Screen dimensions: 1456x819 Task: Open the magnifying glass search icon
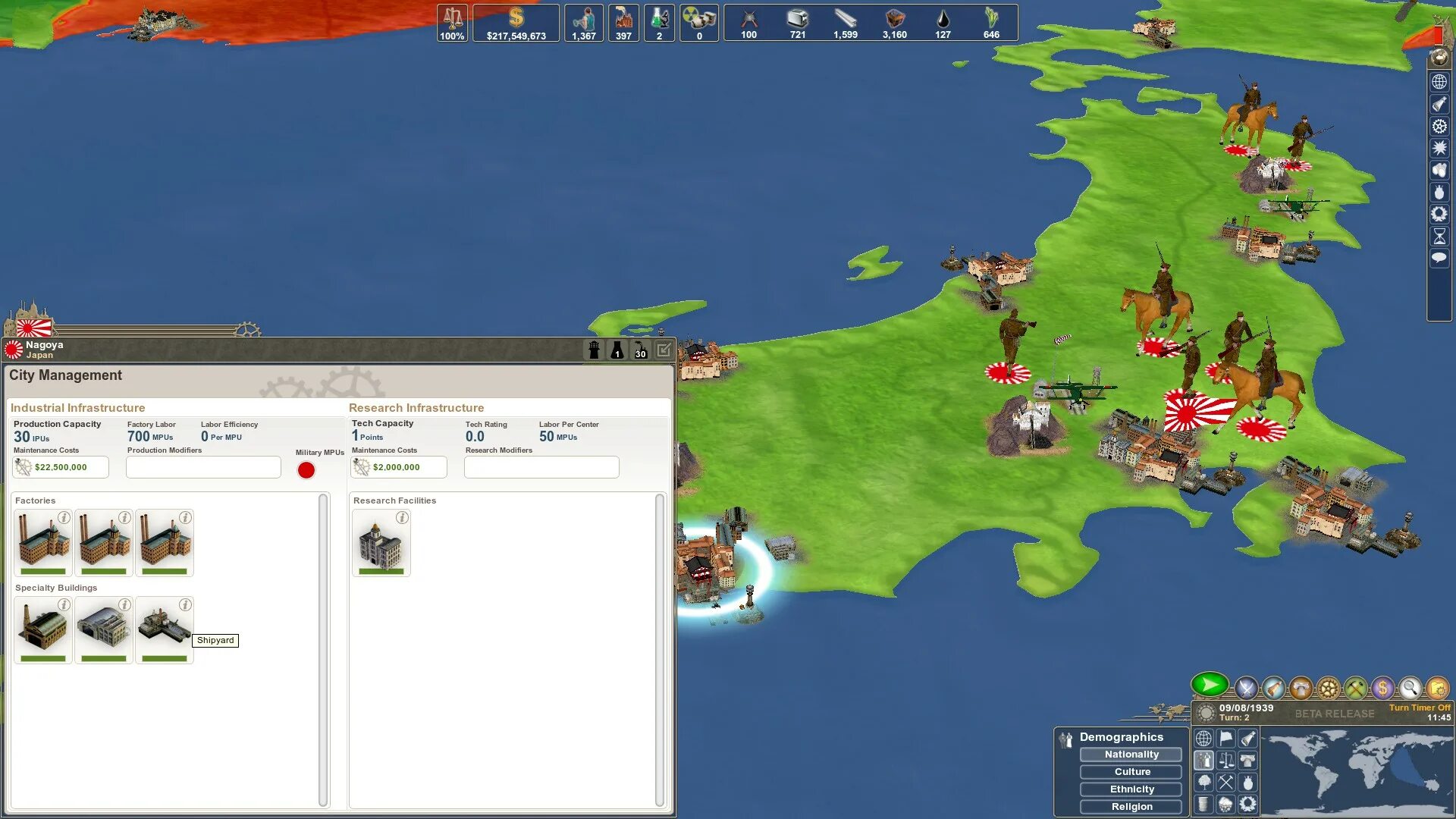click(x=1410, y=688)
